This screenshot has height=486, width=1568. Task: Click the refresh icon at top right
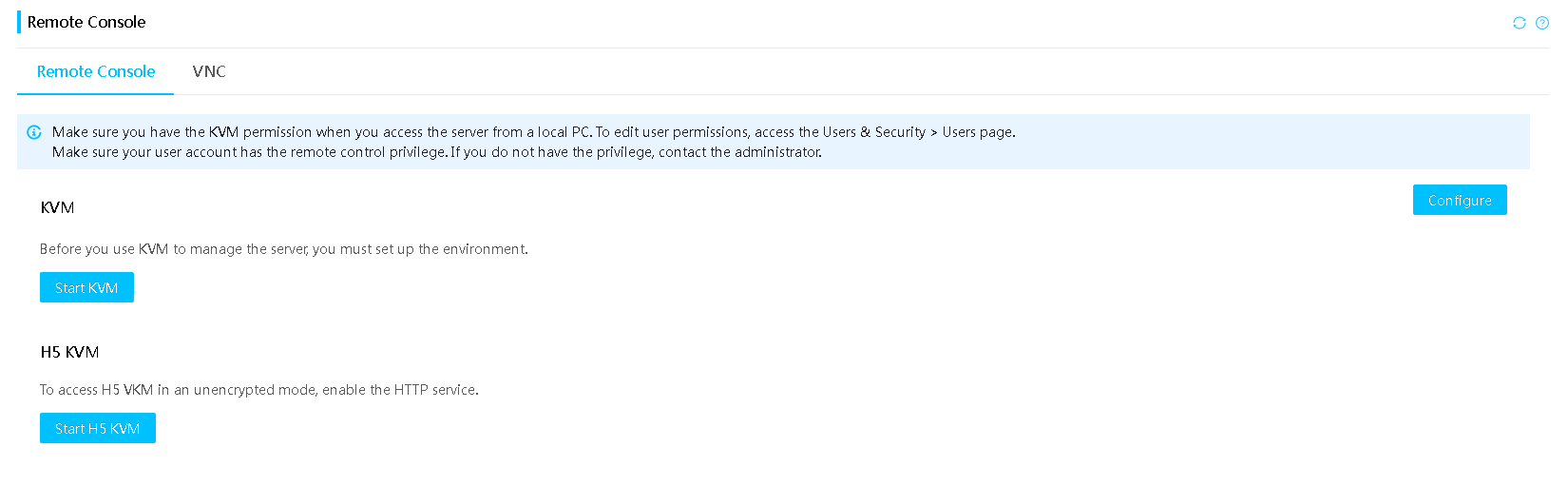(1520, 23)
